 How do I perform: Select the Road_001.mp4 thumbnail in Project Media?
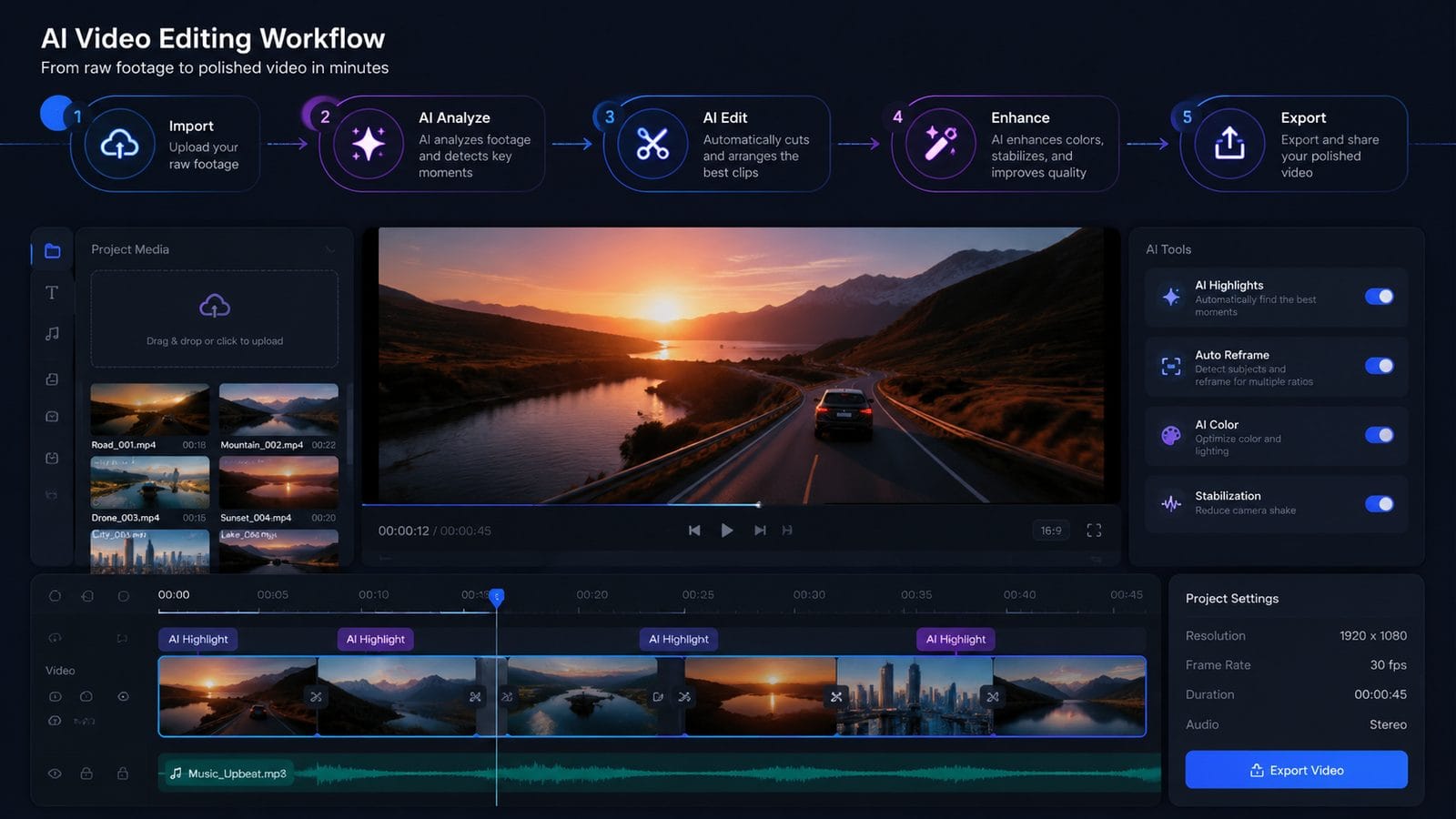tap(149, 410)
